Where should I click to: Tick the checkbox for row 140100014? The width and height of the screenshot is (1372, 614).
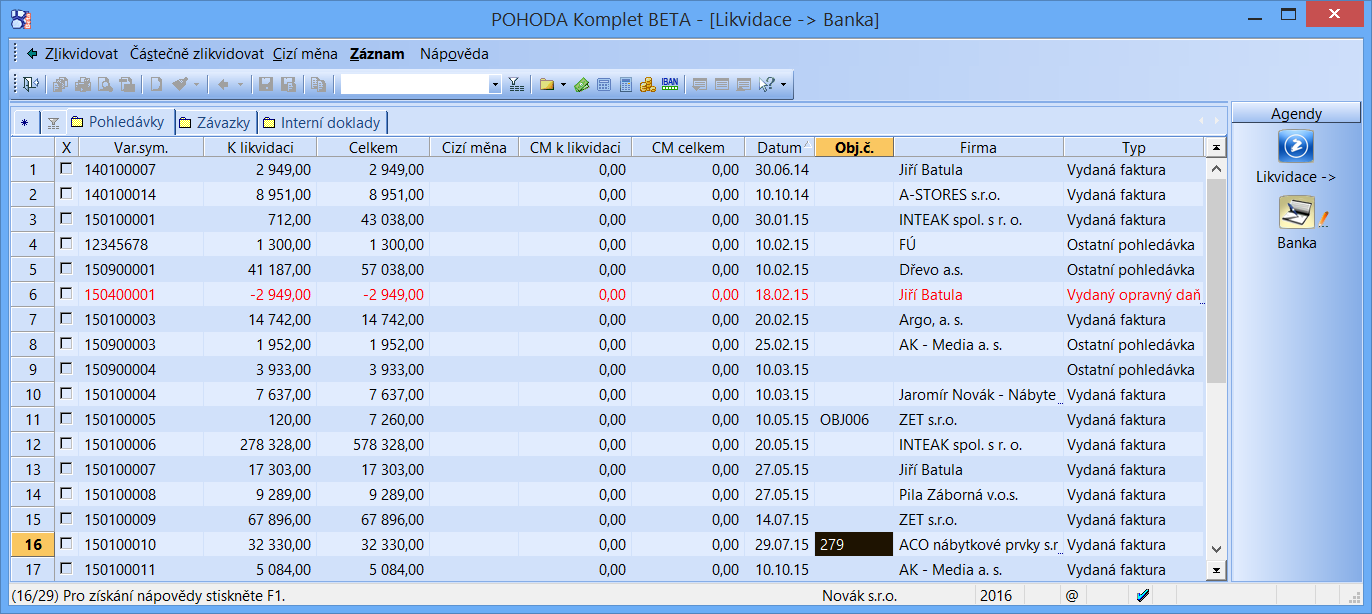(x=66, y=195)
